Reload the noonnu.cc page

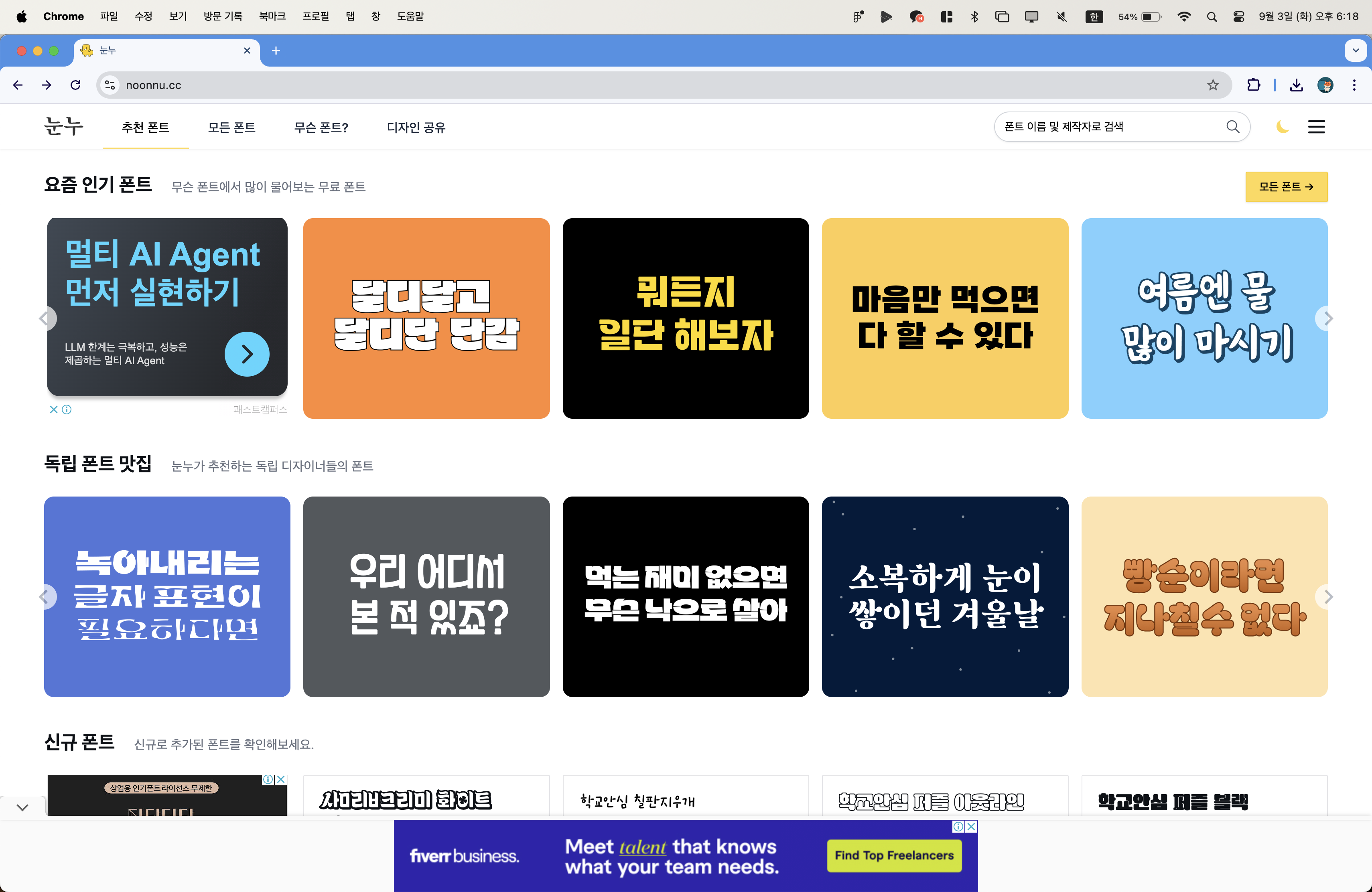coord(75,85)
